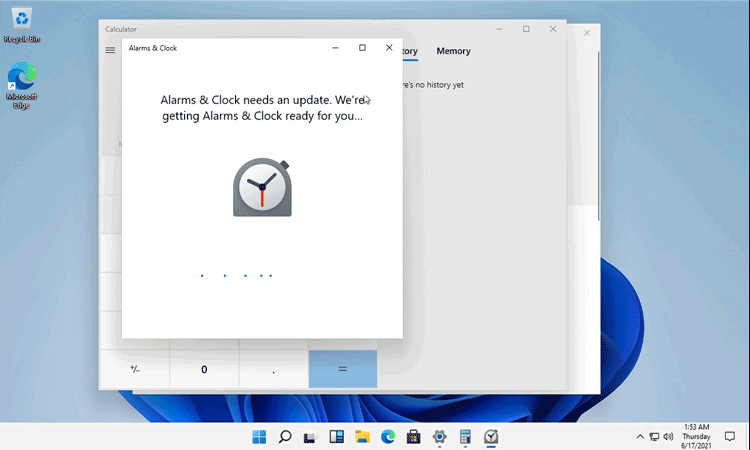The image size is (750, 450).
Task: Maximize the Alarms & Clock window
Action: click(x=362, y=48)
